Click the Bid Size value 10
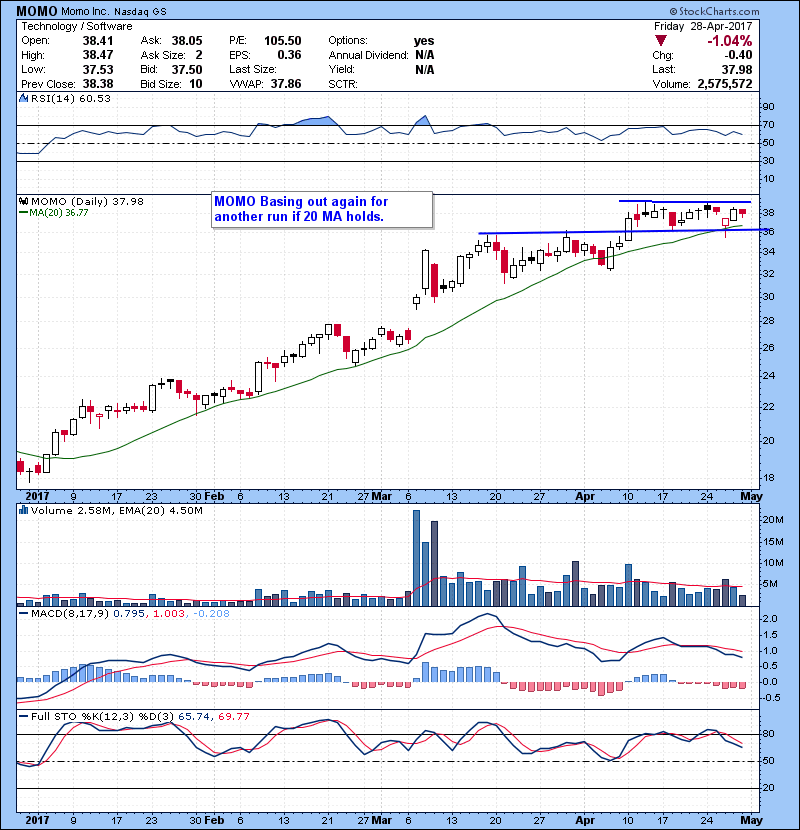This screenshot has width=800, height=830. [x=196, y=84]
